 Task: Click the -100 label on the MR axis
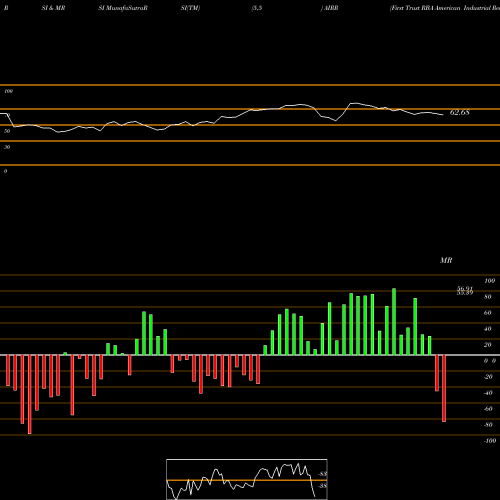(x=490, y=441)
